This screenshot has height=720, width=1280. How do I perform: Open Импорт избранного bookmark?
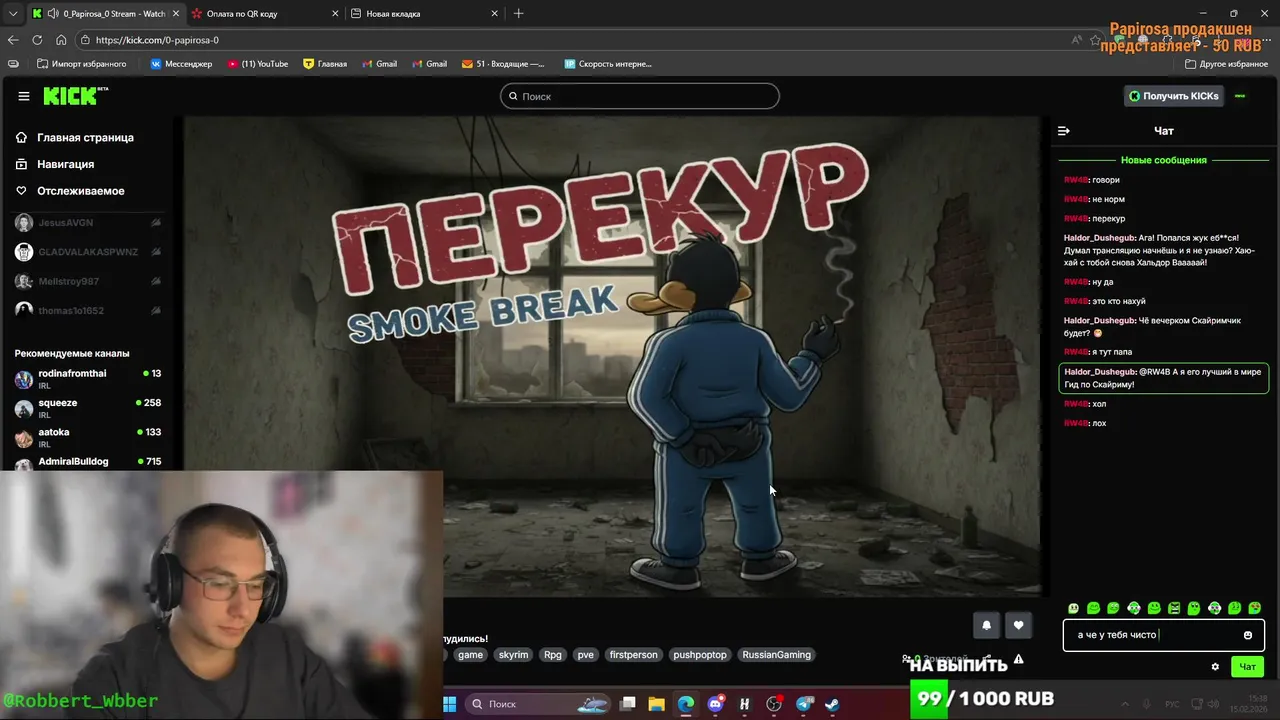tap(81, 64)
